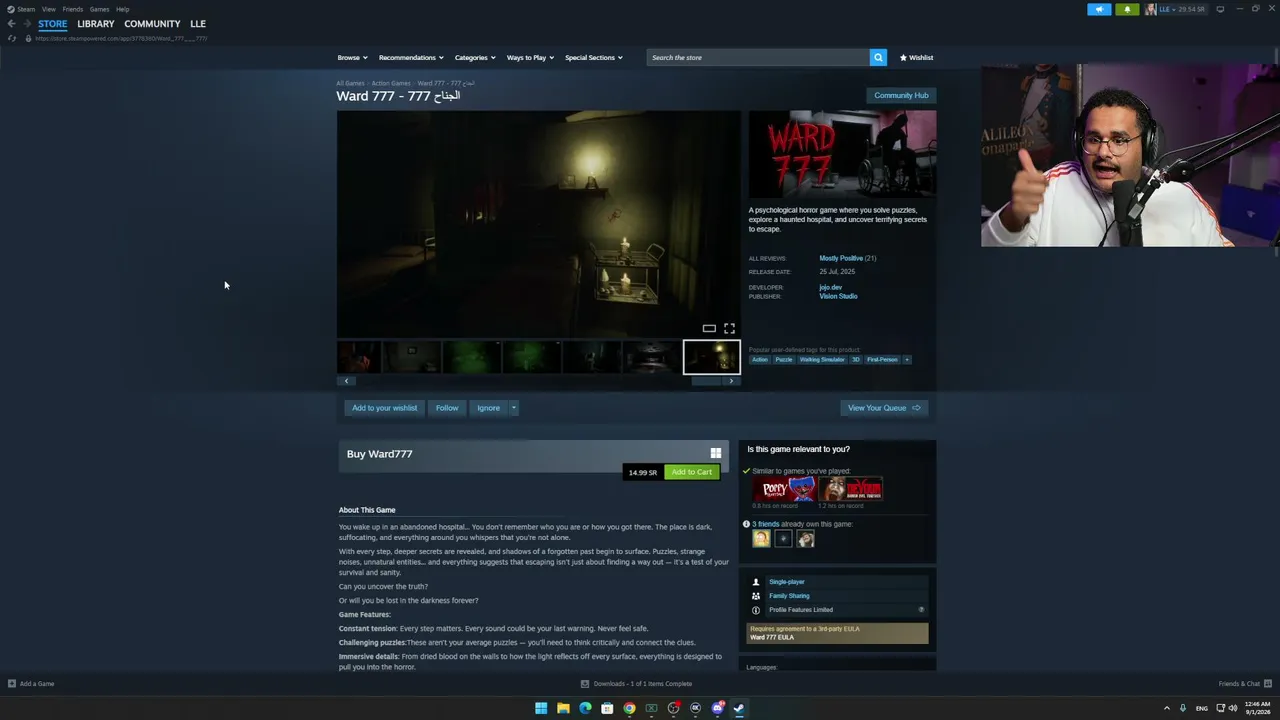Switch to the COMMUNITY tab
Image resolution: width=1280 pixels, height=720 pixels.
pos(152,24)
